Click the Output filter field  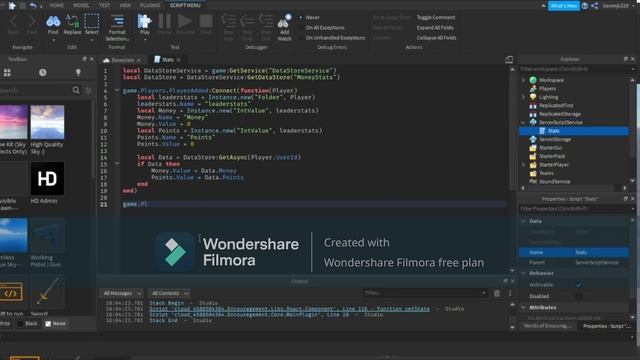424,293
